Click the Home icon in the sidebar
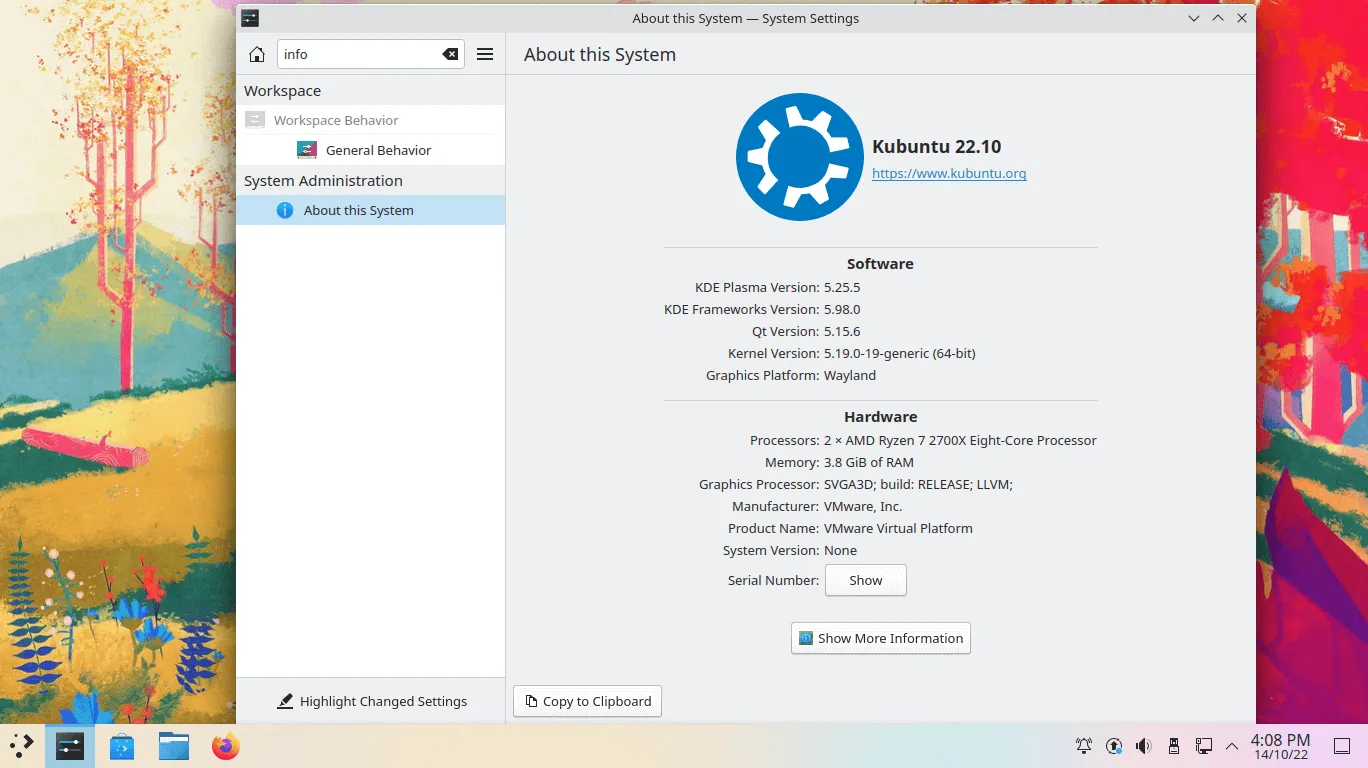The width and height of the screenshot is (1368, 768). pyautogui.click(x=256, y=54)
